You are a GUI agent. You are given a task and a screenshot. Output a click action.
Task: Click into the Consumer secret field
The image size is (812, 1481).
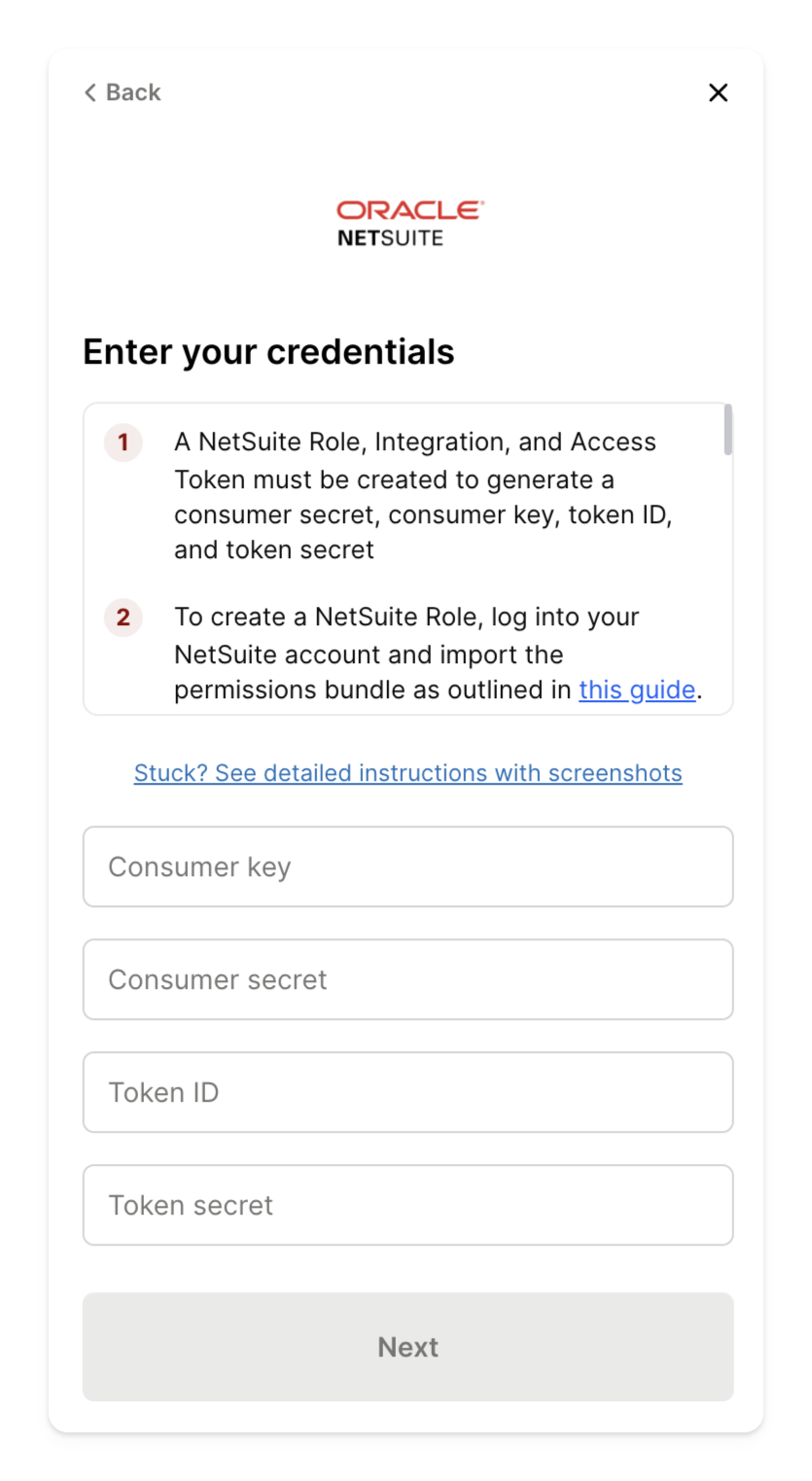[408, 979]
